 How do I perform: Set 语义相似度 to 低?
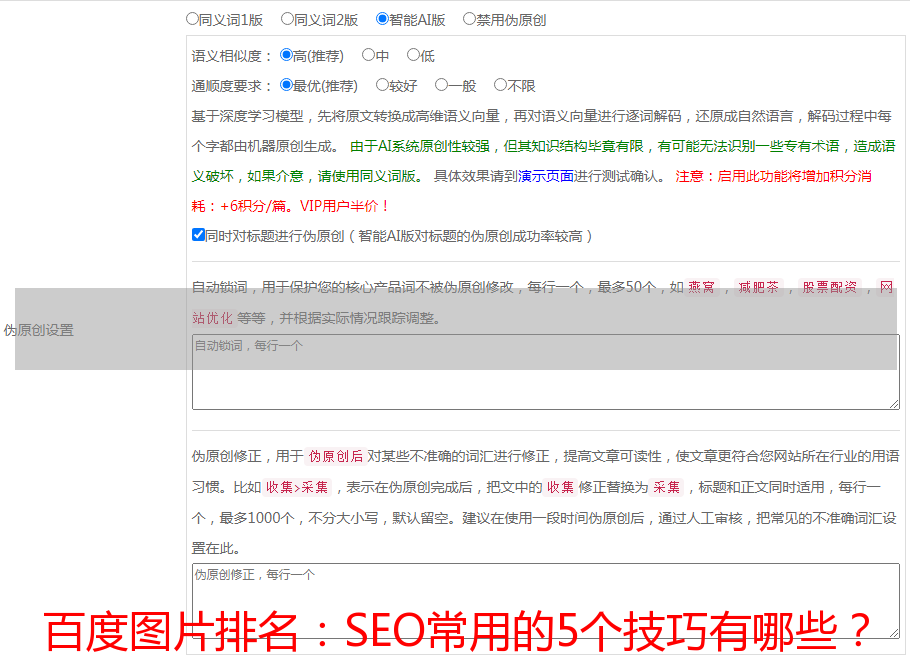413,55
